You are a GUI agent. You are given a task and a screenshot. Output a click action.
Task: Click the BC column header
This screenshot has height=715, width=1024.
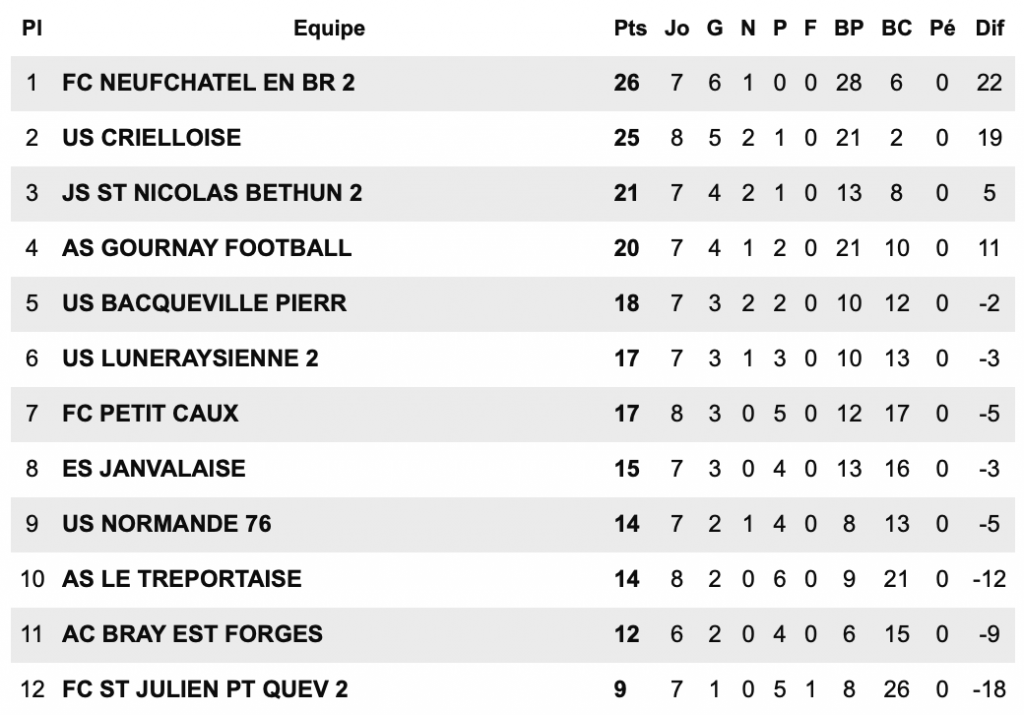[x=896, y=28]
